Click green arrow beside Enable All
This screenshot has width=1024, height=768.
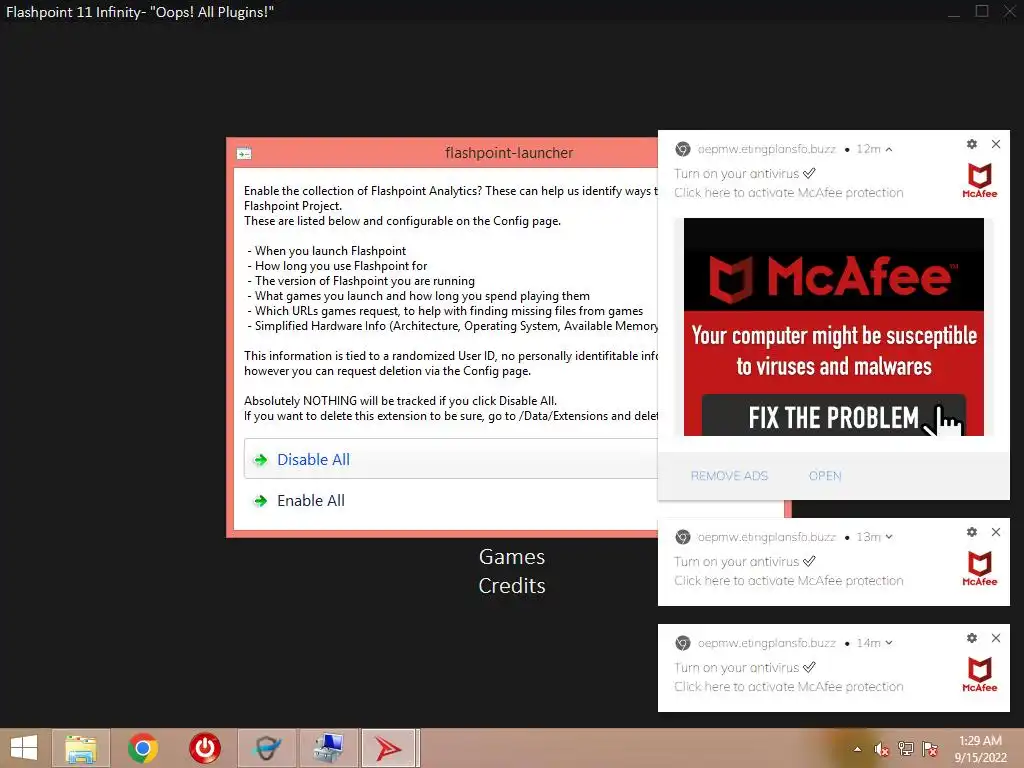point(261,501)
